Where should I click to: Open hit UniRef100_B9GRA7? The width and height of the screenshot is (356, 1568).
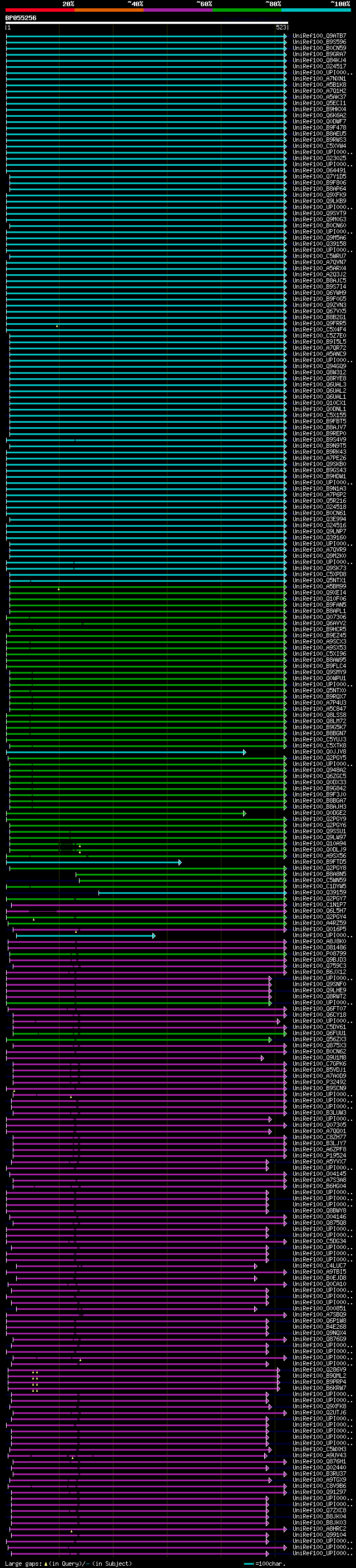tap(319, 54)
